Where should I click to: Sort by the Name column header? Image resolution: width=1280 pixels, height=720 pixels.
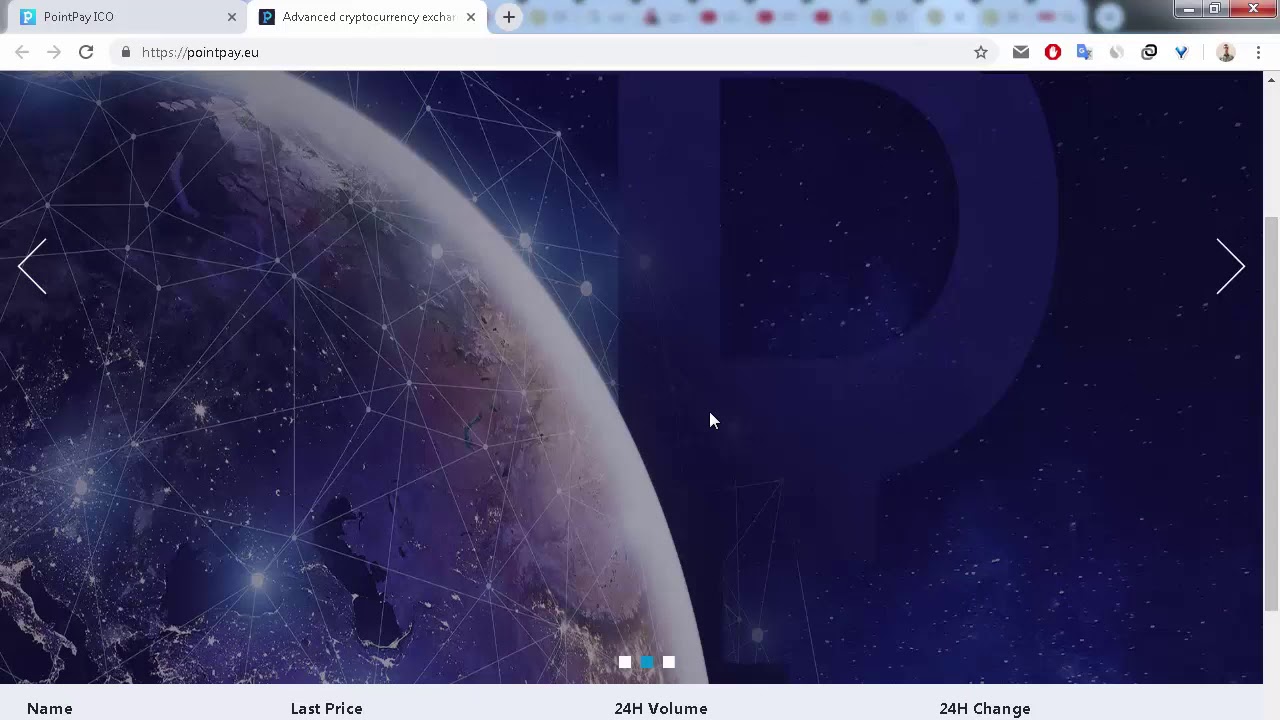point(50,708)
